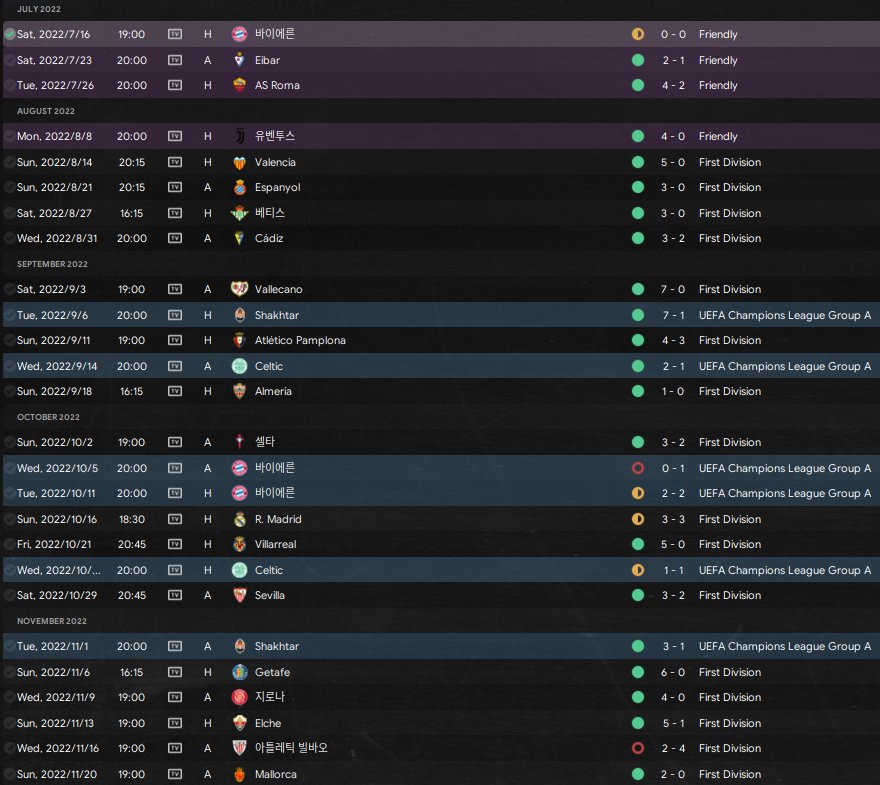The width and height of the screenshot is (880, 785).
Task: Click the SEPTEMBER 2022 month header
Action: coord(52,264)
